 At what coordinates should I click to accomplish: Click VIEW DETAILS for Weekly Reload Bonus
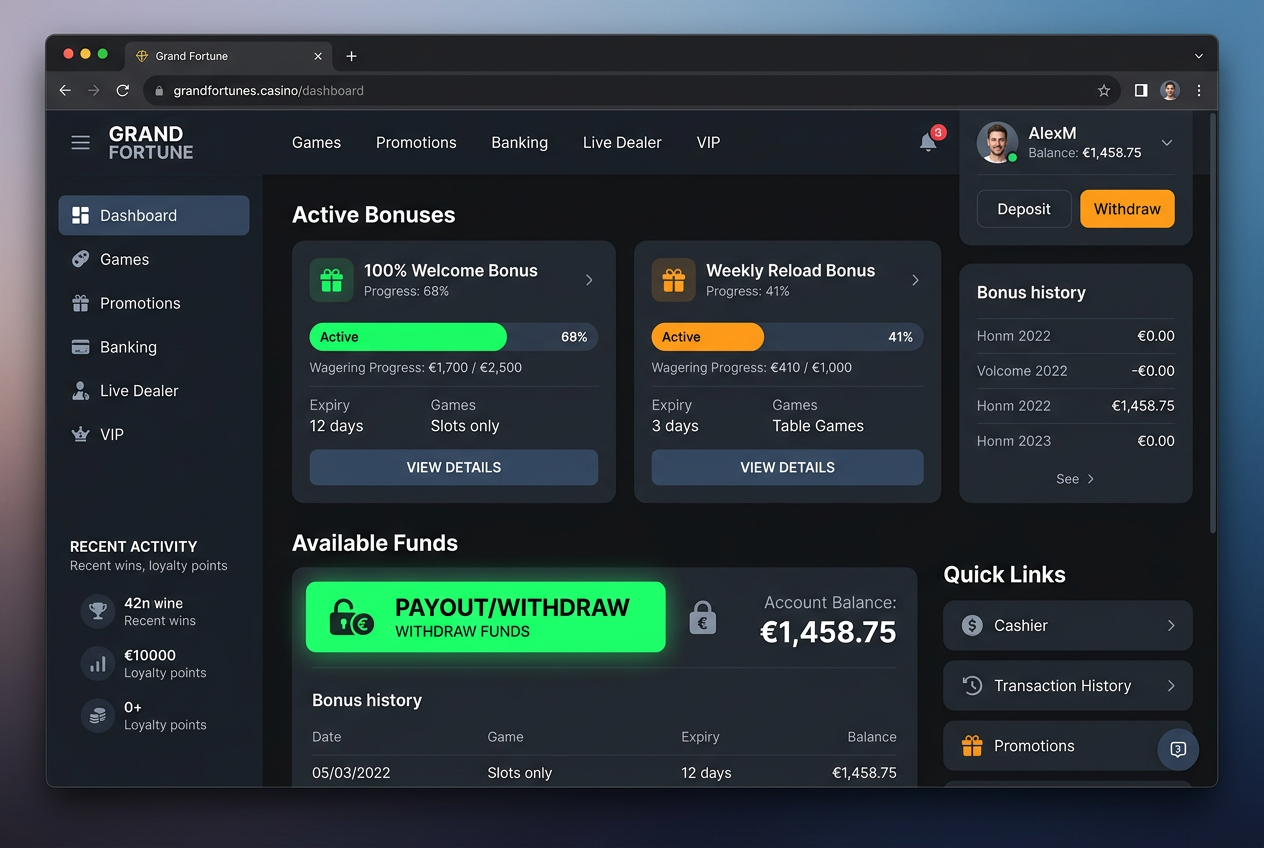[x=787, y=467]
